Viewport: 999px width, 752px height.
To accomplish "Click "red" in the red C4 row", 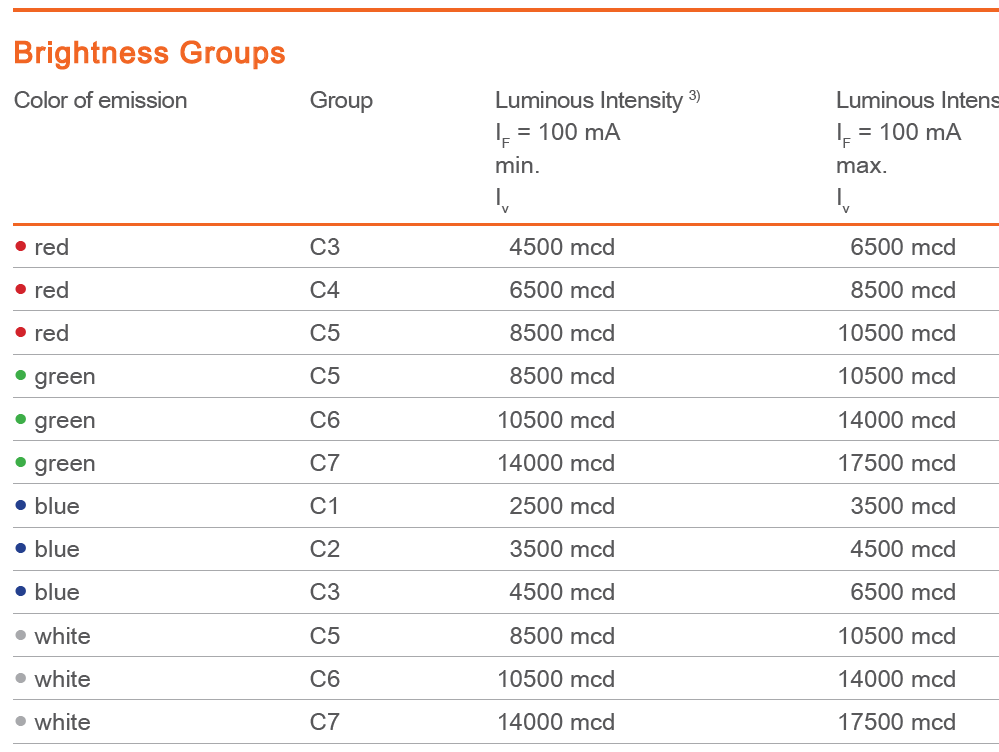I will [x=52, y=290].
